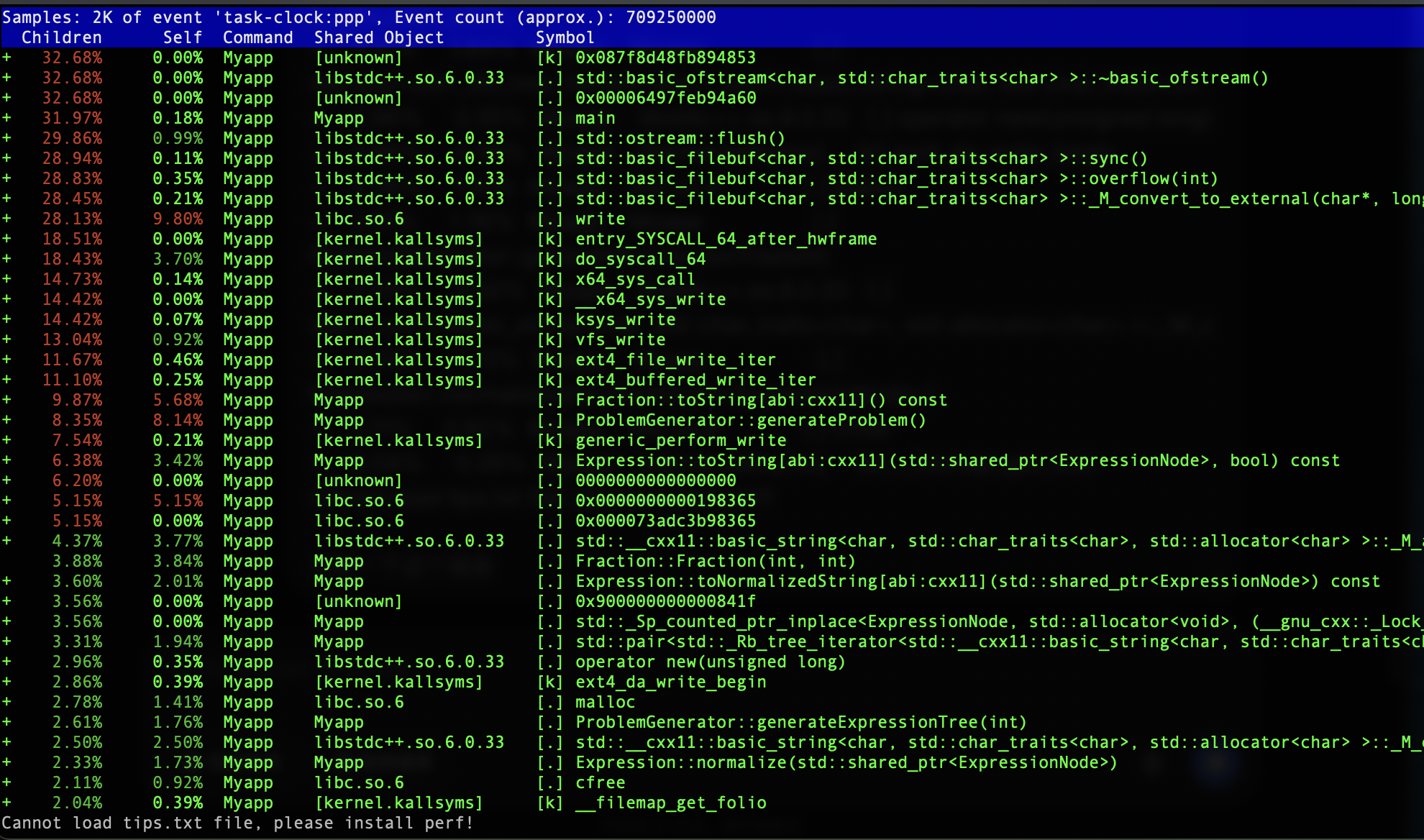
Task: Expand the vfs_write kernel entry
Action: pyautogui.click(x=6, y=339)
